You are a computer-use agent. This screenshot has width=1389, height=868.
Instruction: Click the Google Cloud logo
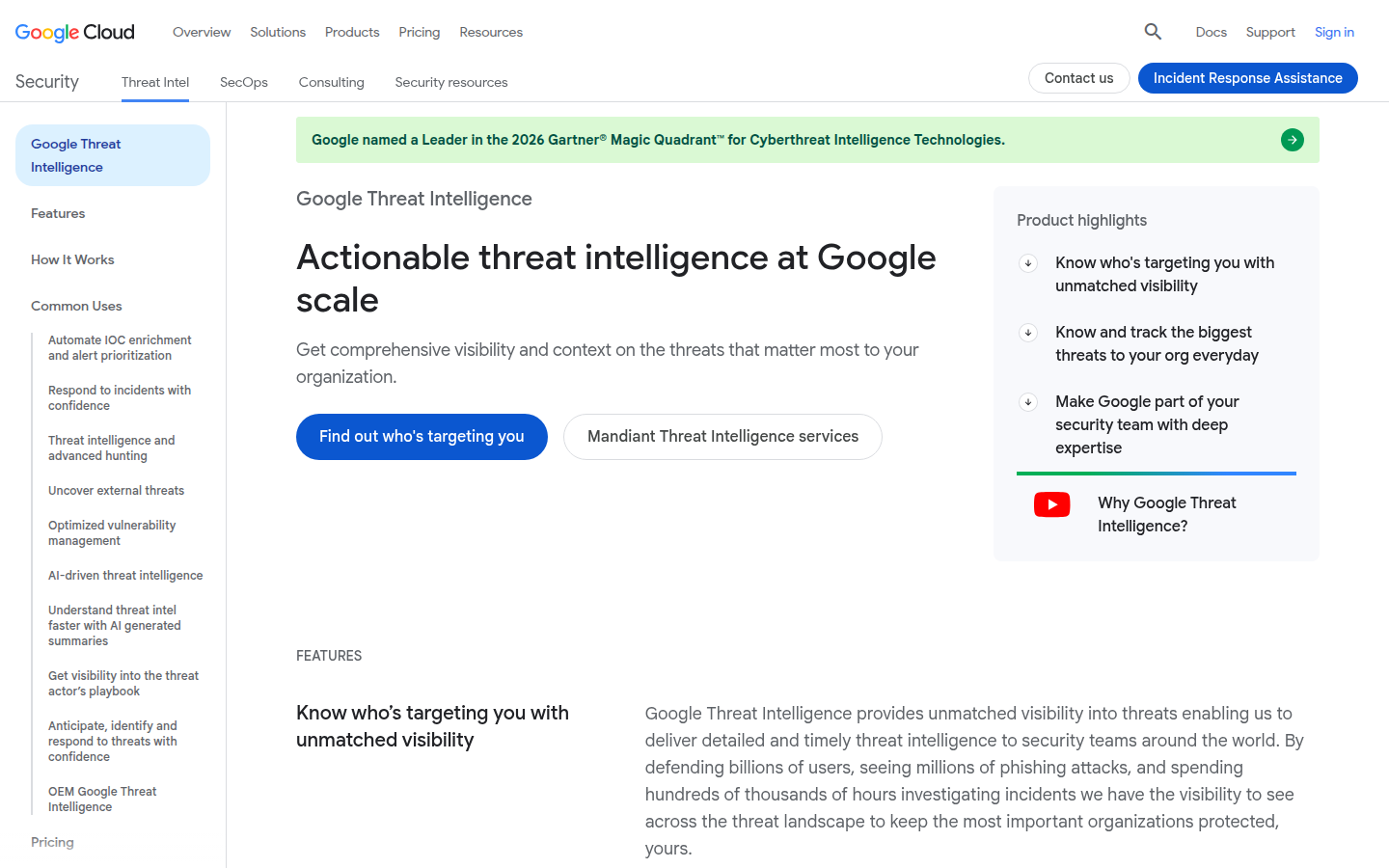coord(75,32)
